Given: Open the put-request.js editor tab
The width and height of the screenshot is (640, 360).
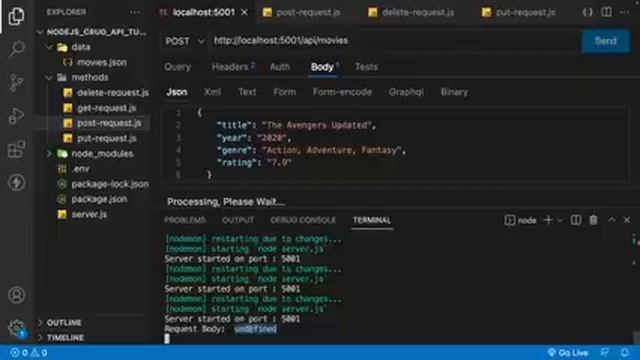Looking at the screenshot, I should tap(519, 13).
